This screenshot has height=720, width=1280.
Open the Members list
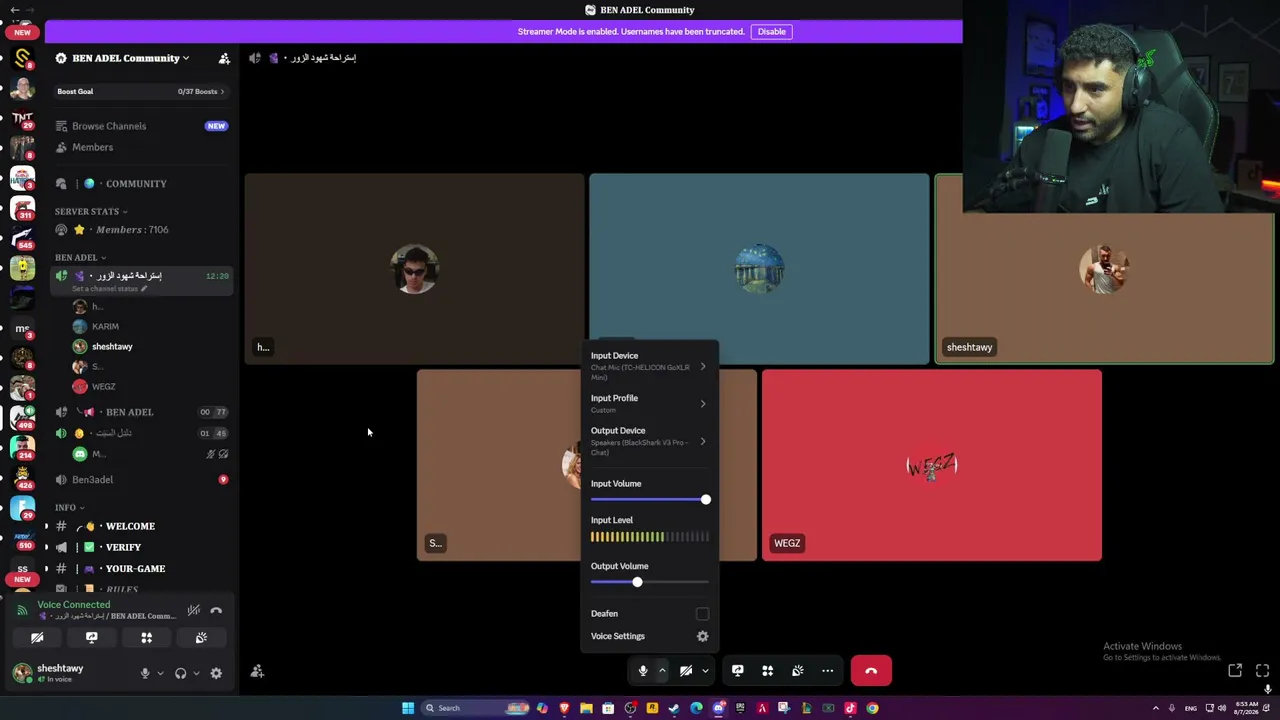pyautogui.click(x=141, y=147)
